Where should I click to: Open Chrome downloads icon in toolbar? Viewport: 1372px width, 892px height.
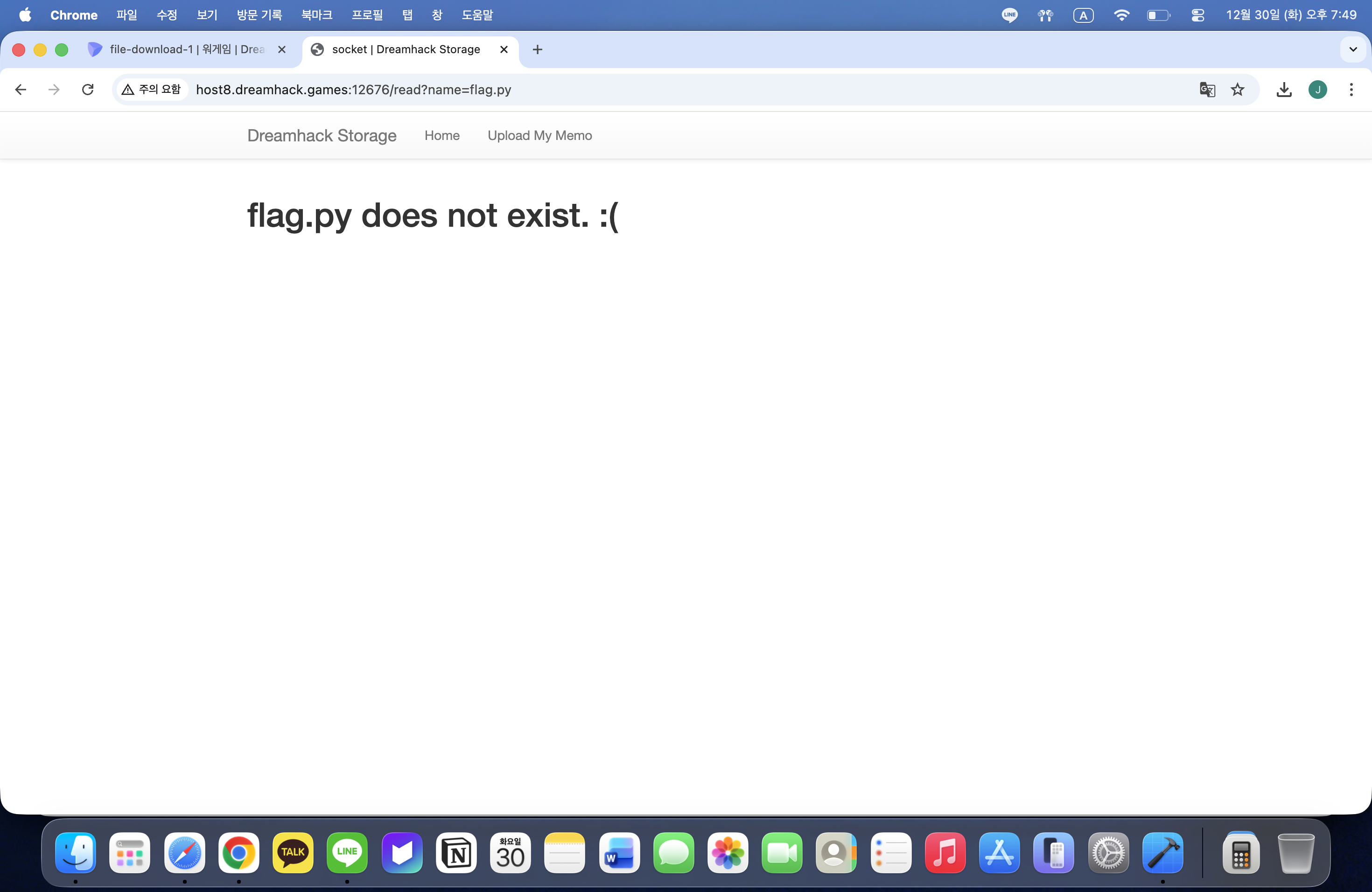click(1284, 89)
